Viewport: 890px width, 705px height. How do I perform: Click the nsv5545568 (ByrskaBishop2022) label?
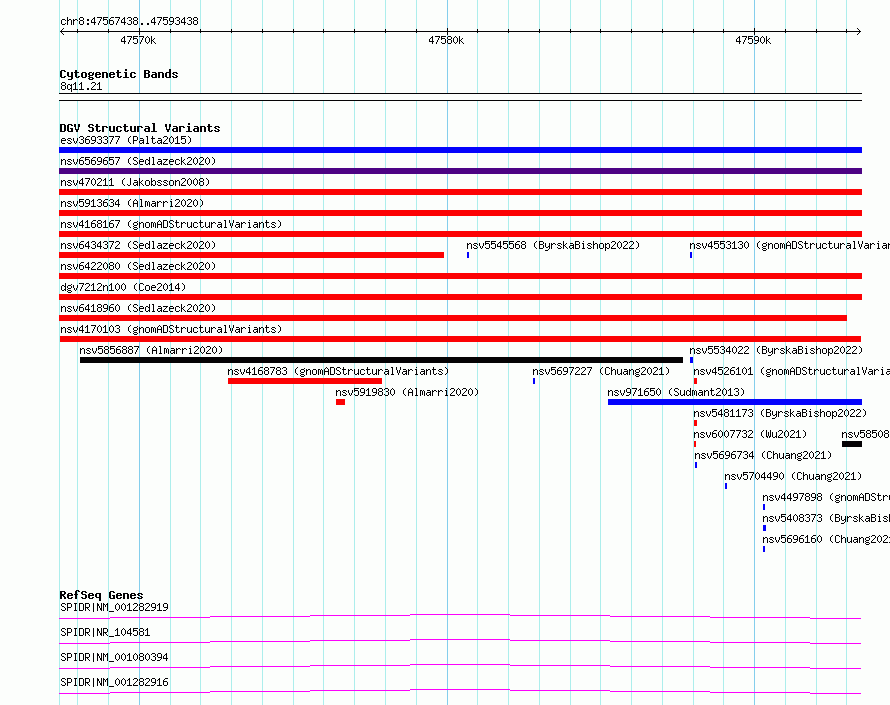pos(553,245)
